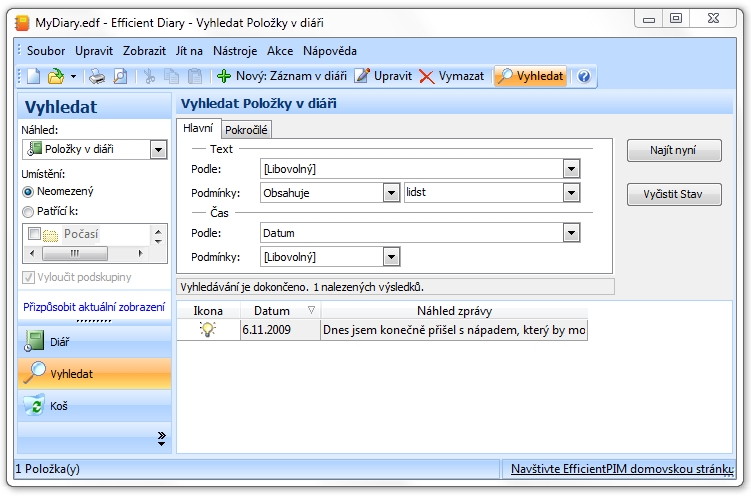Click the search status message text

tap(302, 287)
